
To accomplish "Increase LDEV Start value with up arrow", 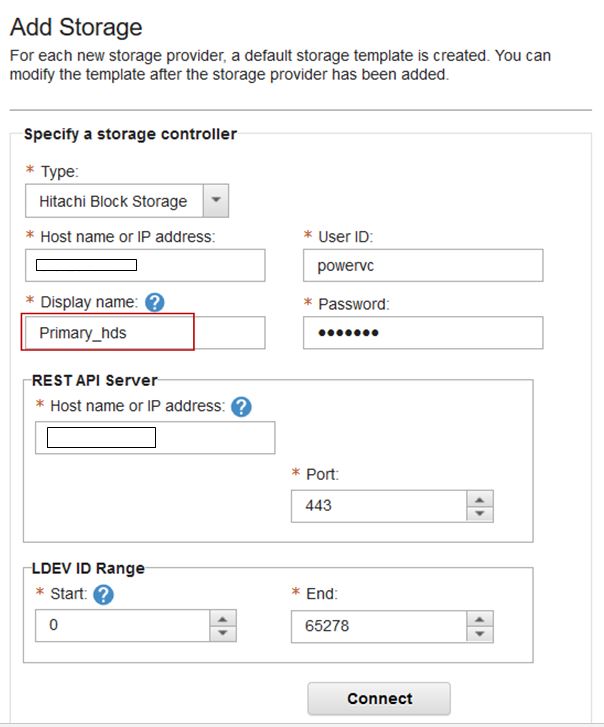I will [223, 619].
